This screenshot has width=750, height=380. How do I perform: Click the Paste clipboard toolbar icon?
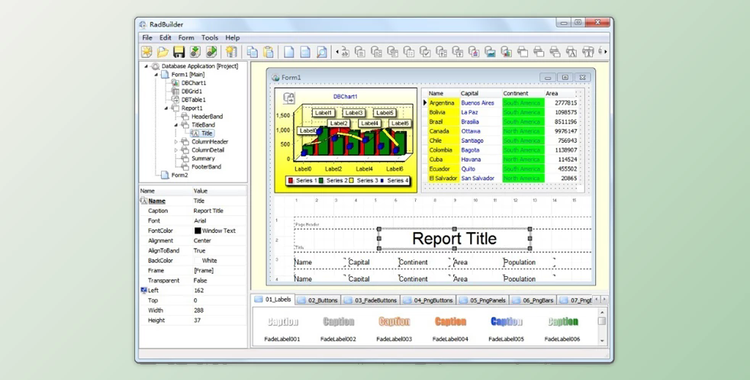pyautogui.click(x=268, y=52)
